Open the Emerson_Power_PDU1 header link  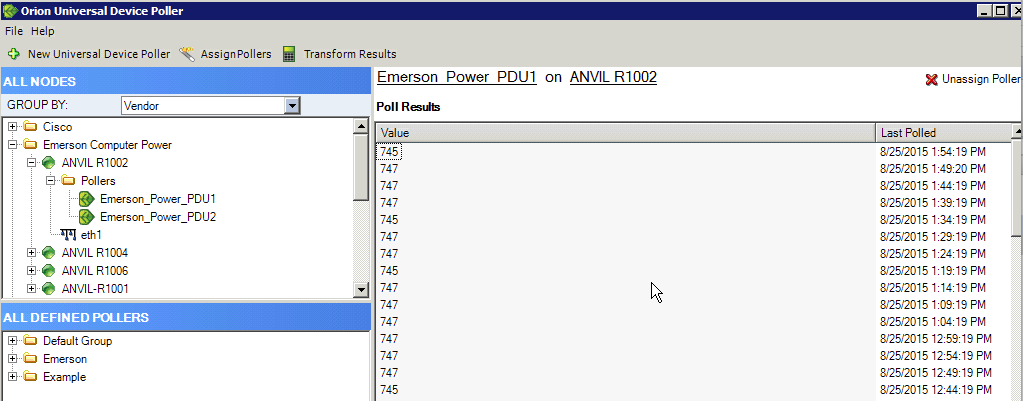[457, 77]
